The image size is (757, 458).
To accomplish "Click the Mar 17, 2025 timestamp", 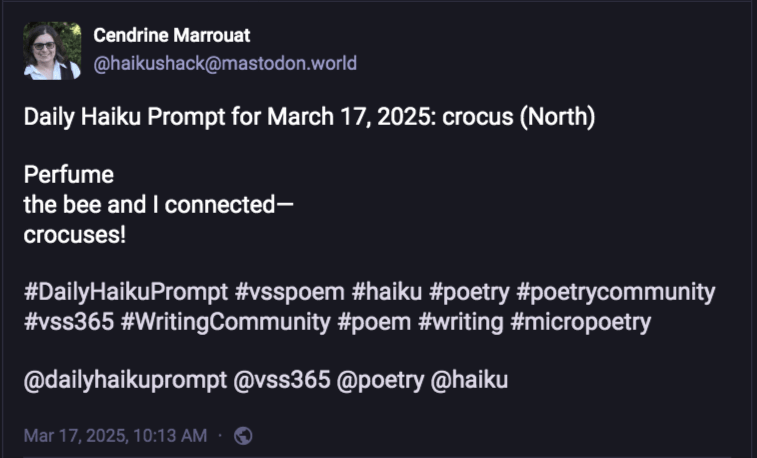I will 115,435.
